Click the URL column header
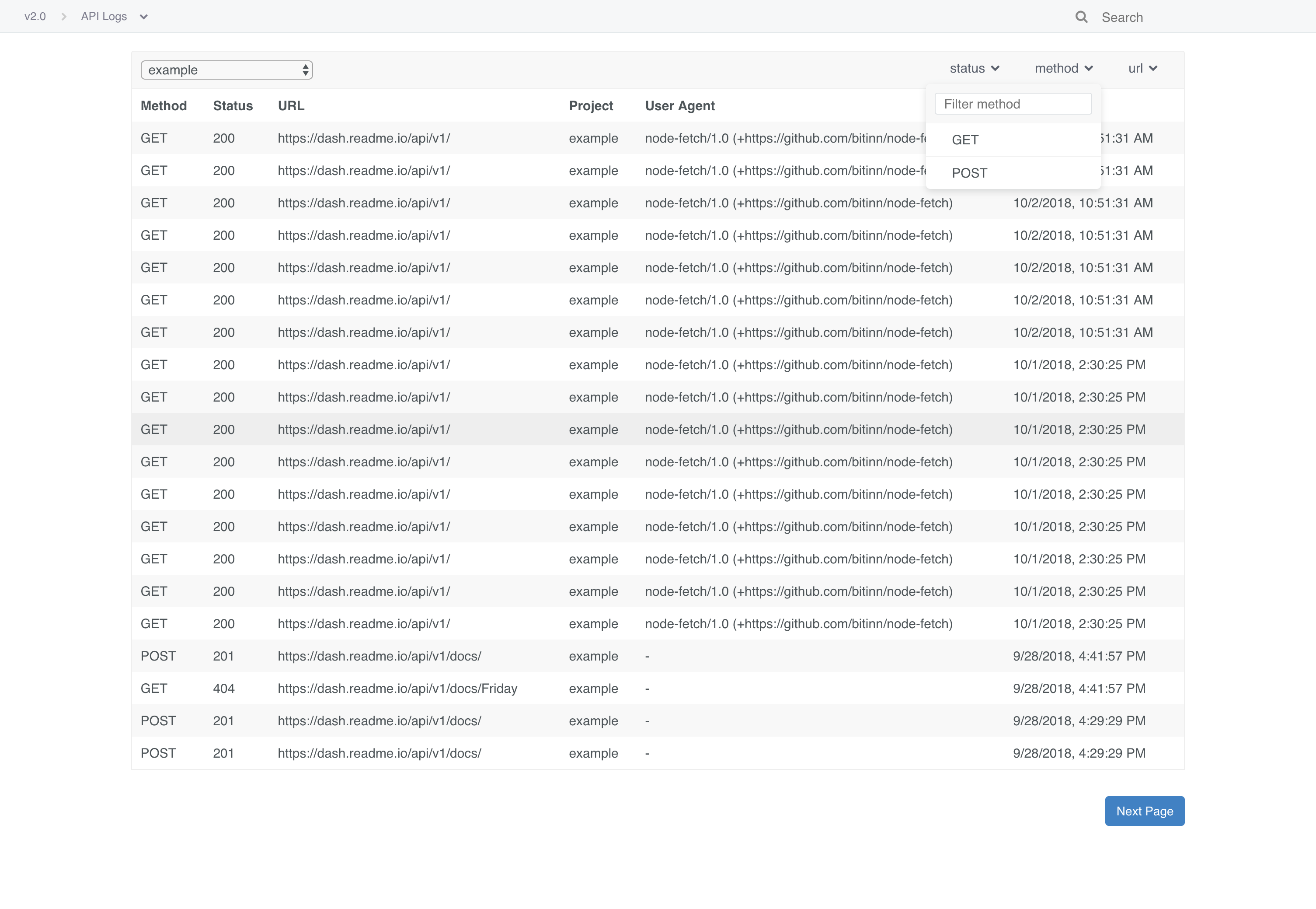Screen dimensions: 1316x909 point(291,106)
